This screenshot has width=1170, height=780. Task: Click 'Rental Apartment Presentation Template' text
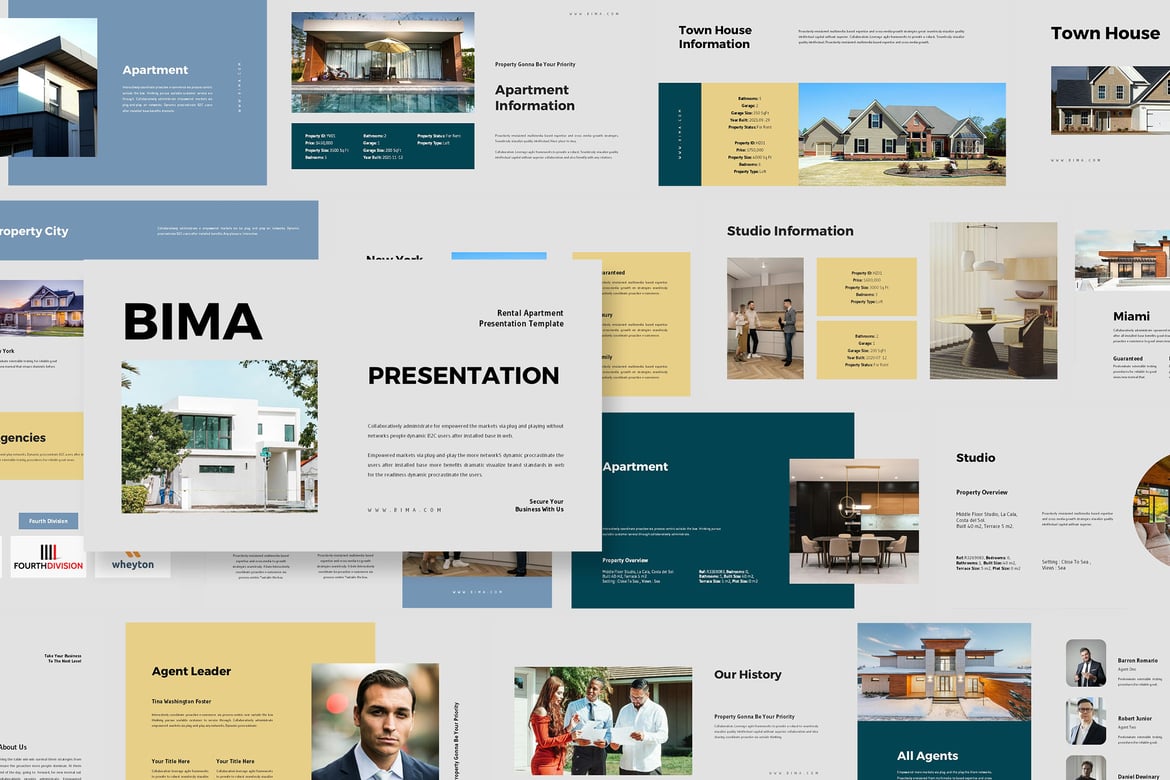[521, 318]
